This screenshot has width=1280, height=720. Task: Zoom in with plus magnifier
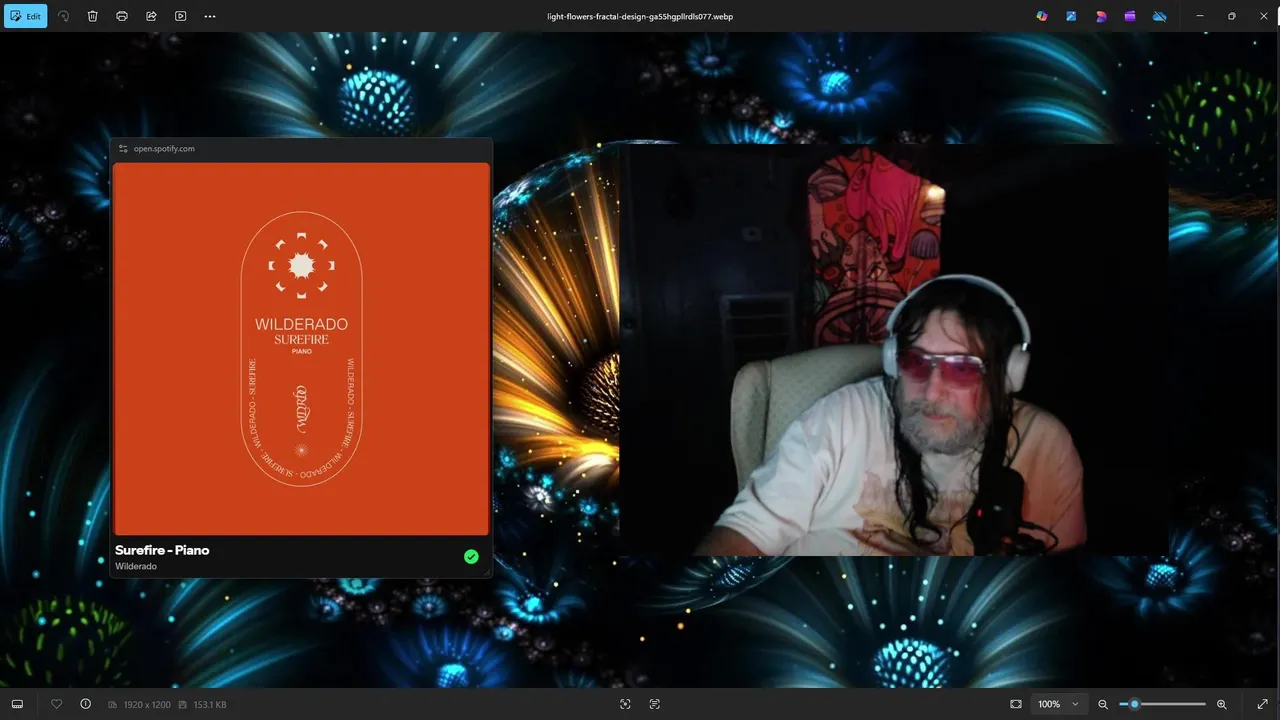[1222, 704]
